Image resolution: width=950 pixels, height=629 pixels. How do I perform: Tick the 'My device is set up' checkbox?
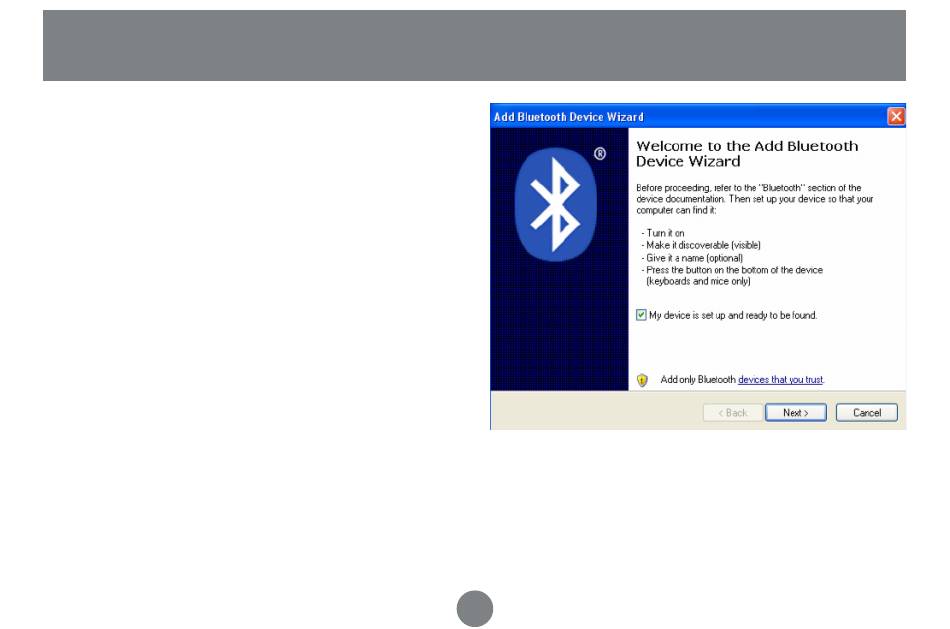[x=641, y=315]
